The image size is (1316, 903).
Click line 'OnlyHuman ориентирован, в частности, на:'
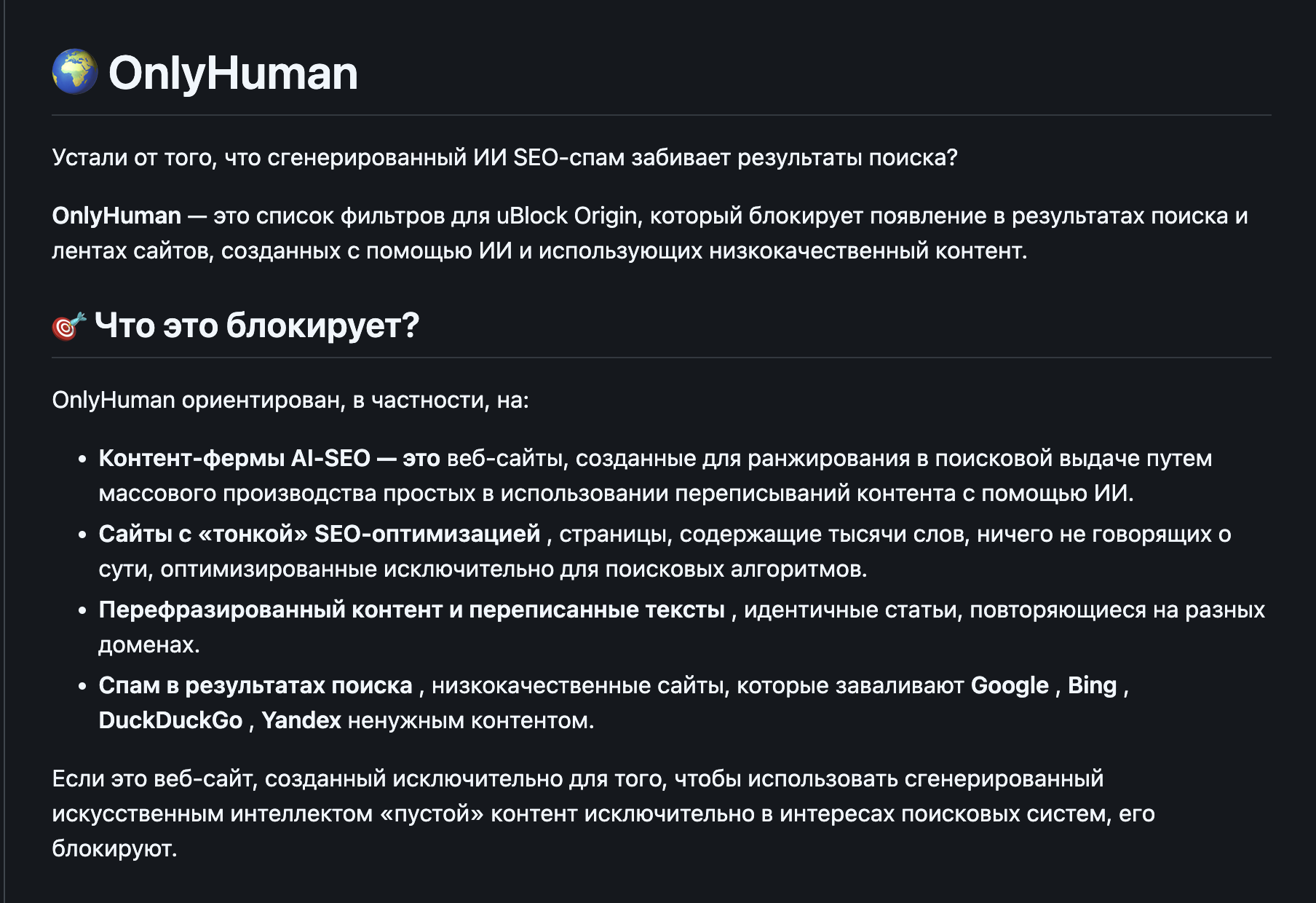pos(290,400)
